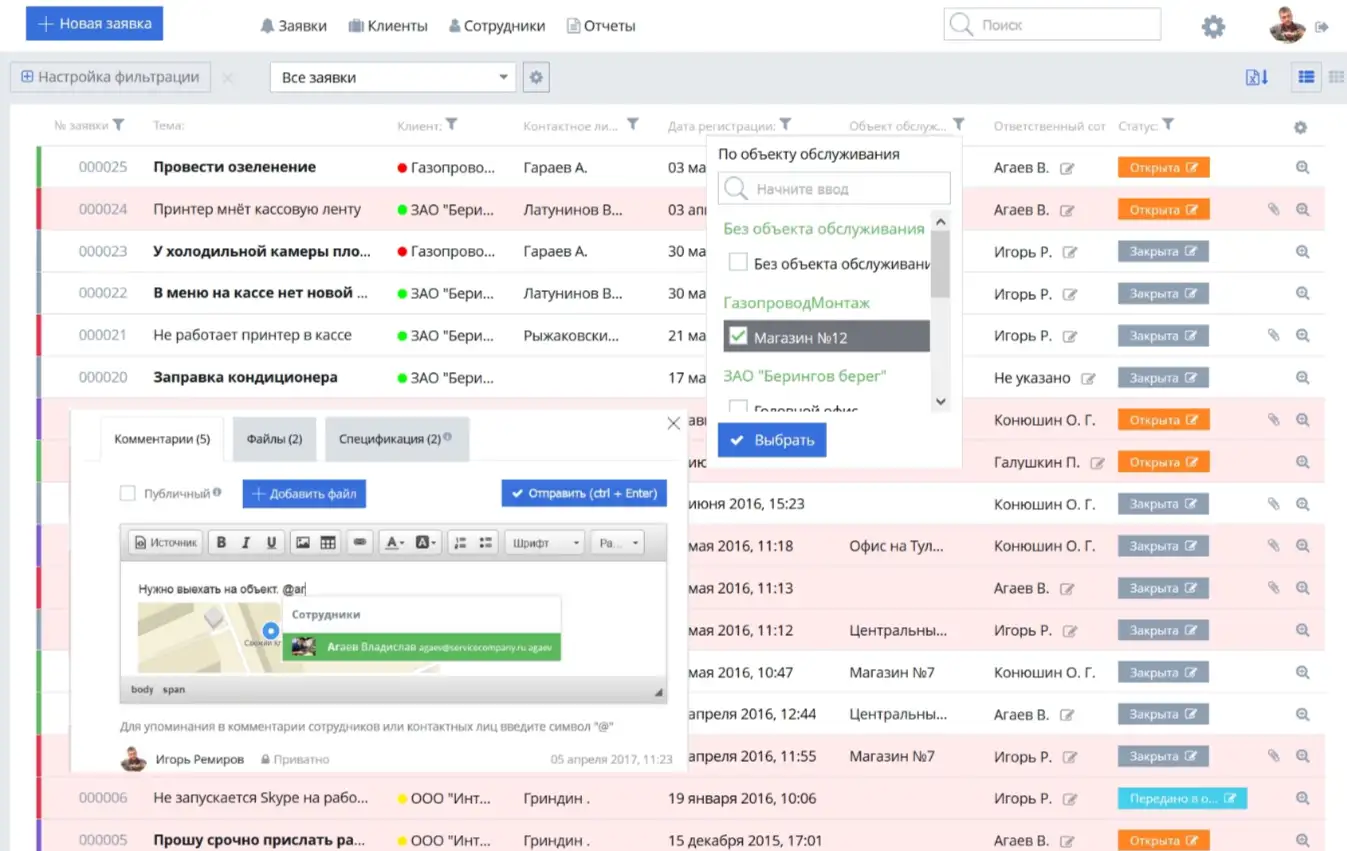The image size is (1347, 851).
Task: Insert a table in the comment editor
Action: [x=327, y=541]
